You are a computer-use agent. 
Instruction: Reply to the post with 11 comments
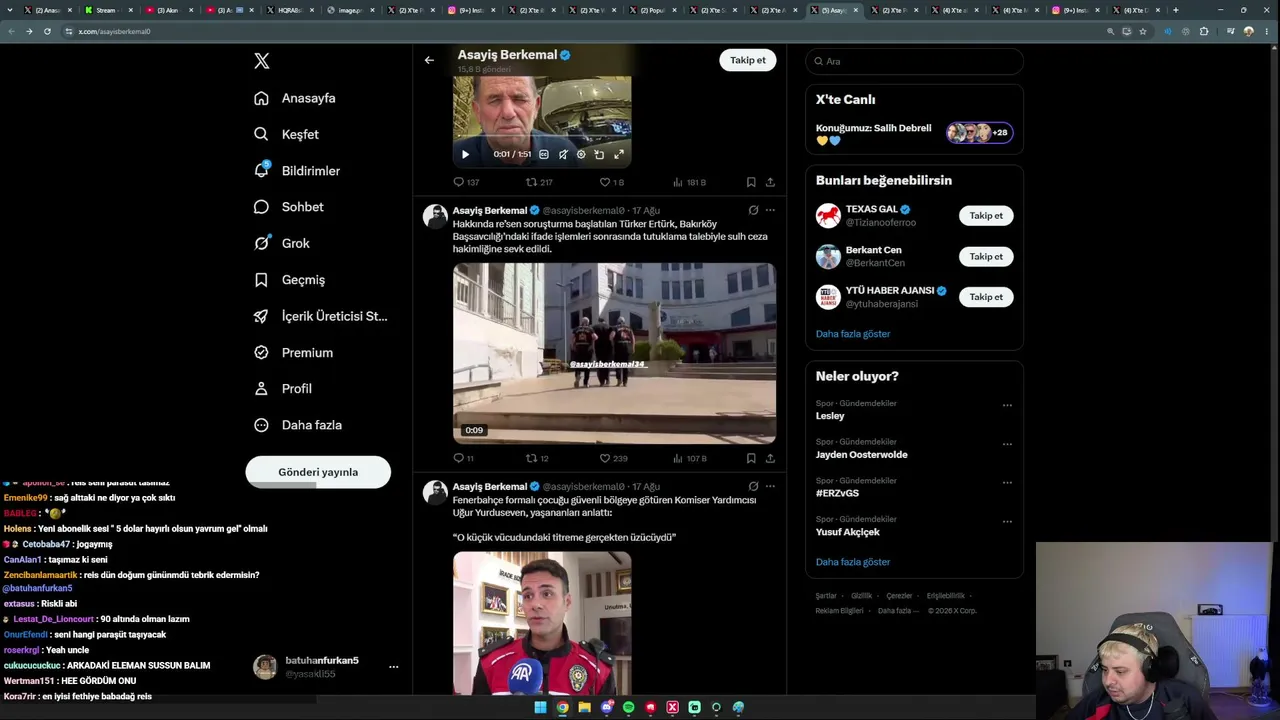click(463, 458)
